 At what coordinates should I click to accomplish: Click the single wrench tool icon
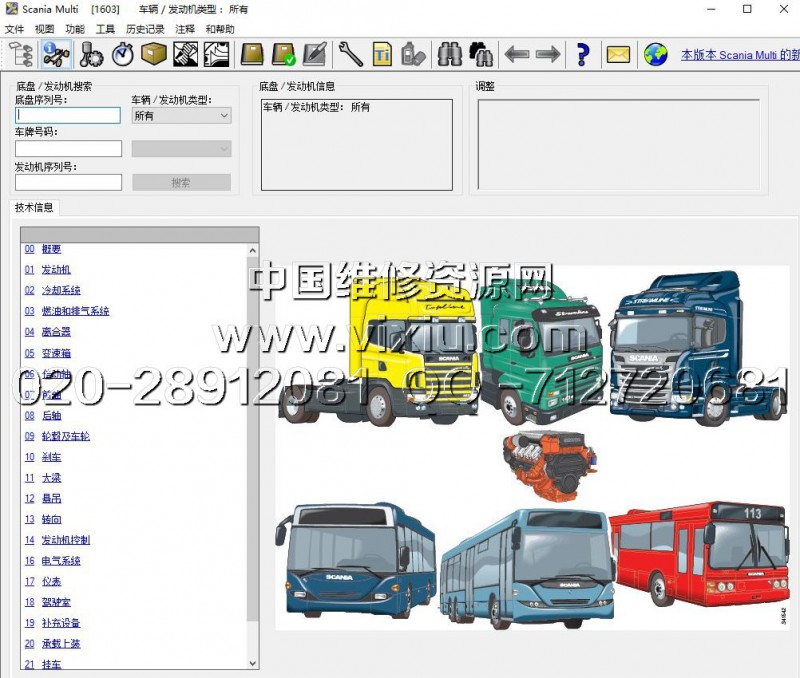point(351,53)
